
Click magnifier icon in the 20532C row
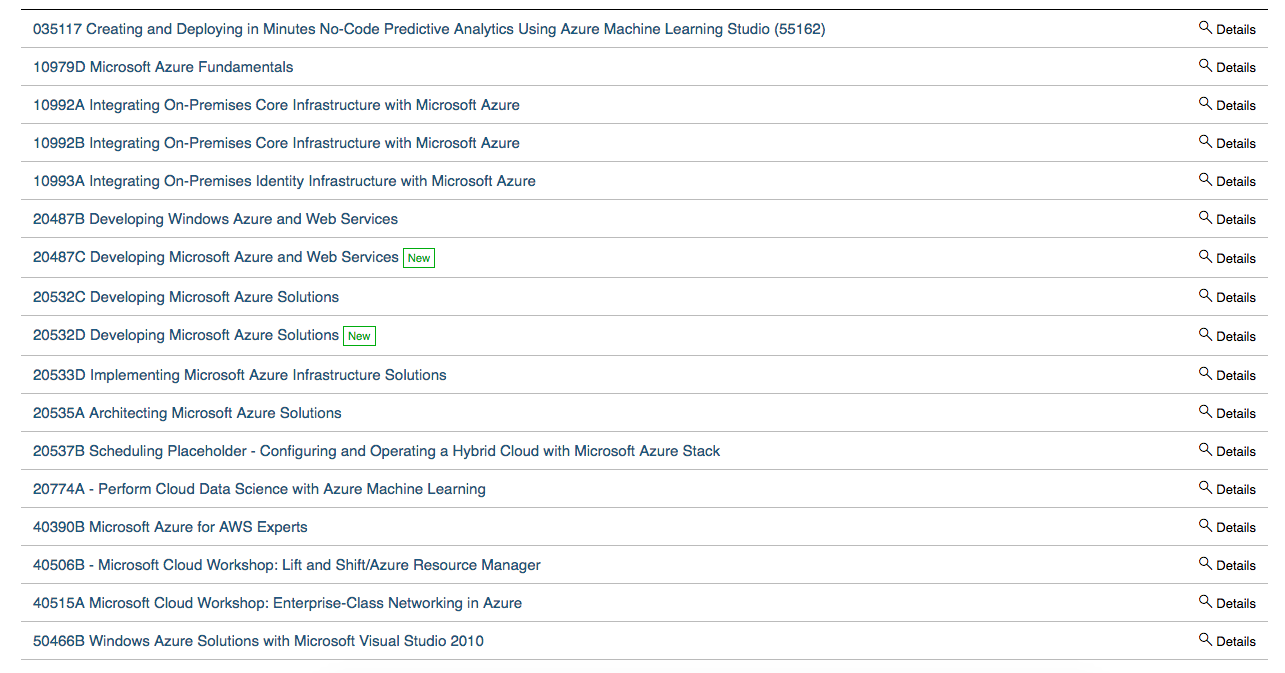[1205, 296]
